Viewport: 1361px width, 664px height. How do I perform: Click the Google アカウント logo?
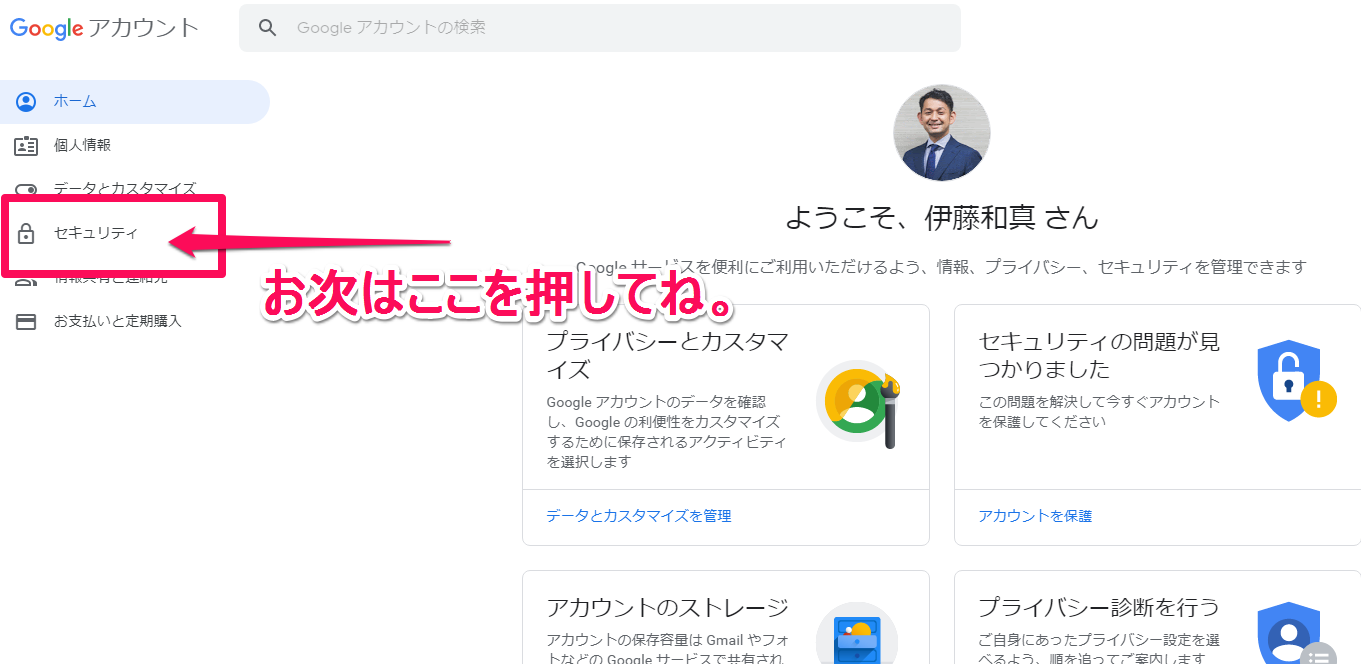(105, 28)
